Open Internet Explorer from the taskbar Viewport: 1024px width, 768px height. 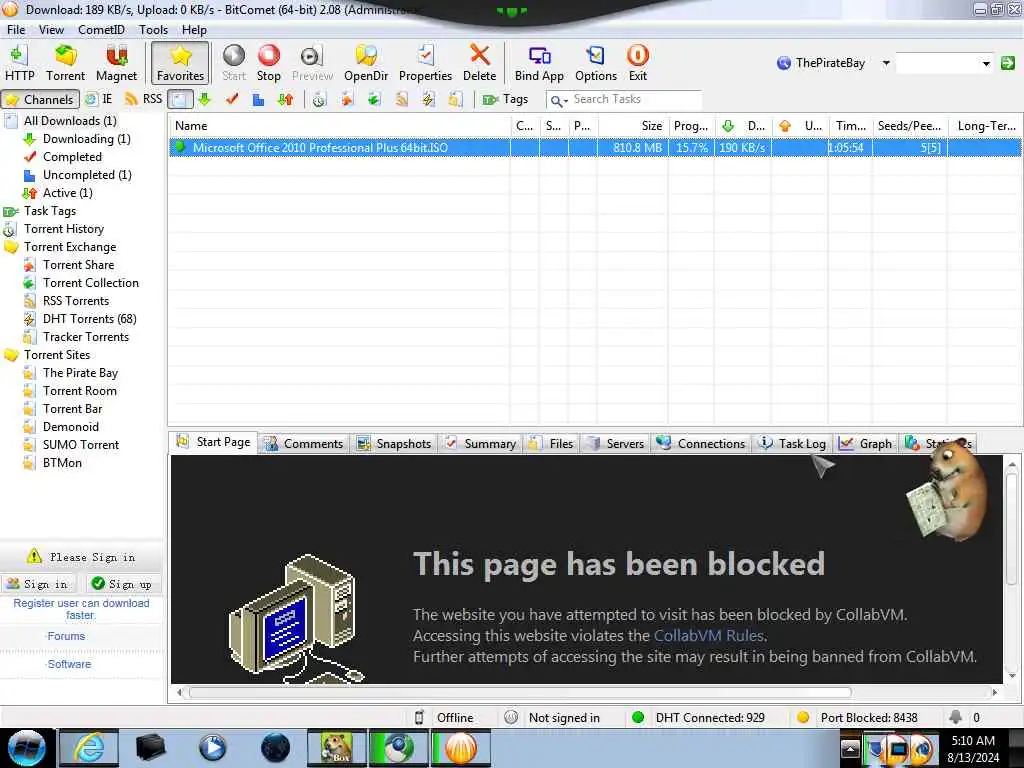(89, 748)
